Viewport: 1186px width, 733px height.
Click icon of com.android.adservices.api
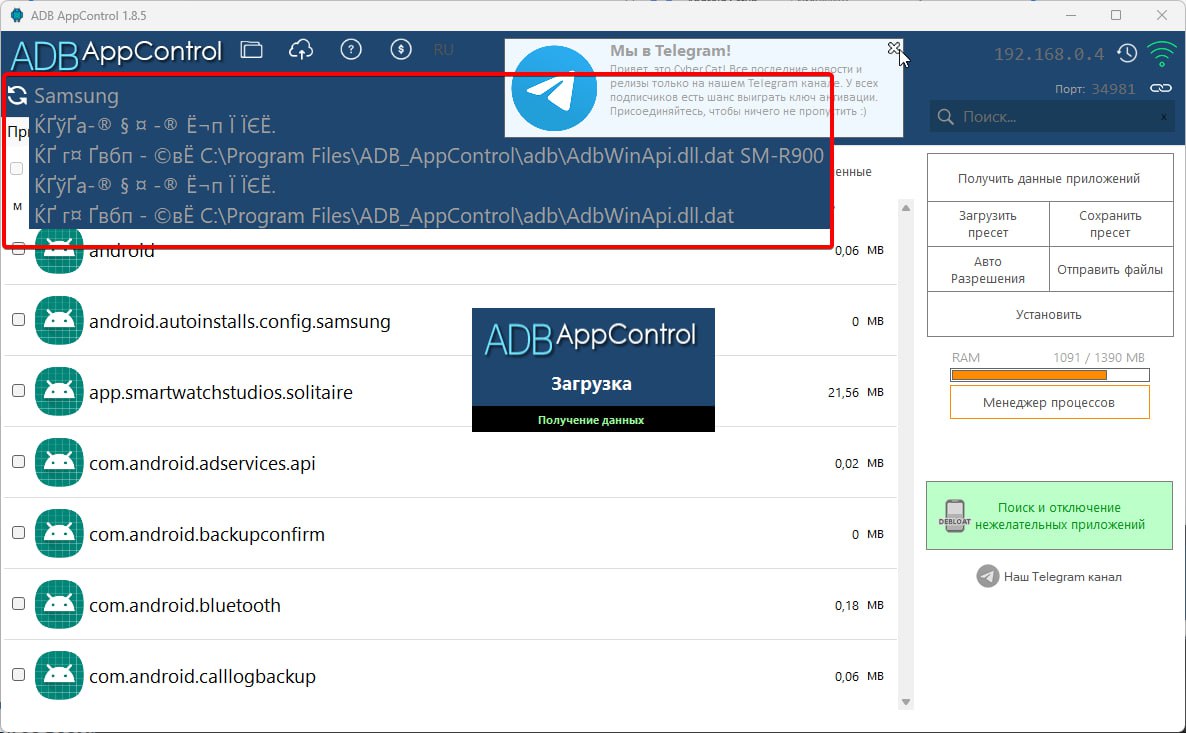[59, 462]
